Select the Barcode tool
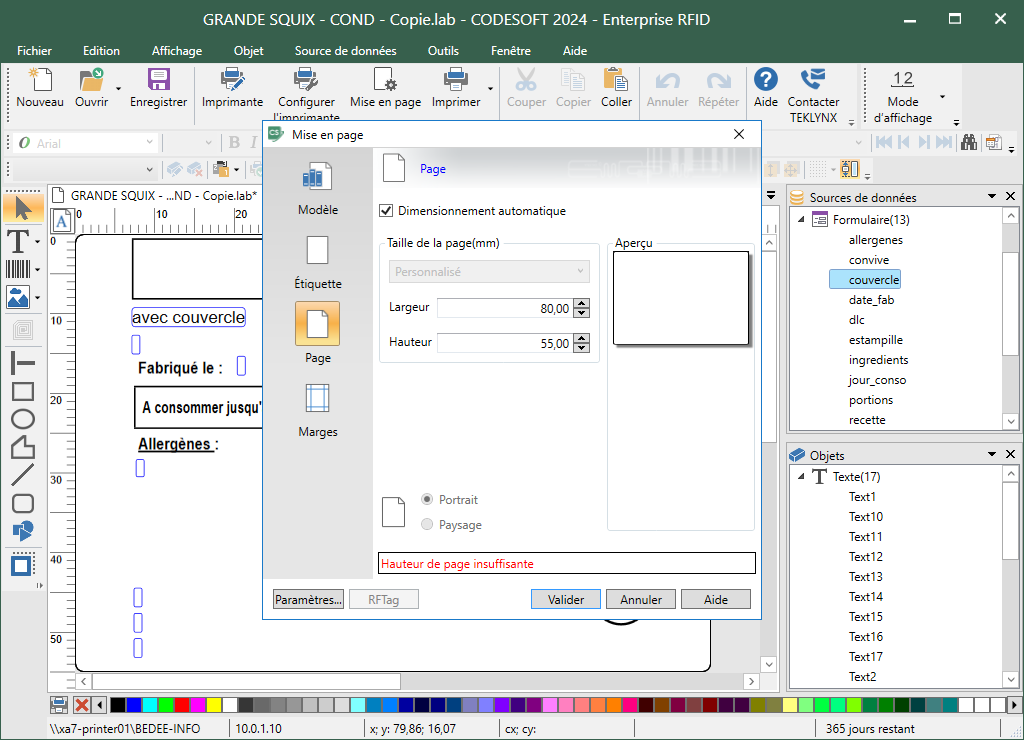This screenshot has height=740, width=1024. (18, 269)
